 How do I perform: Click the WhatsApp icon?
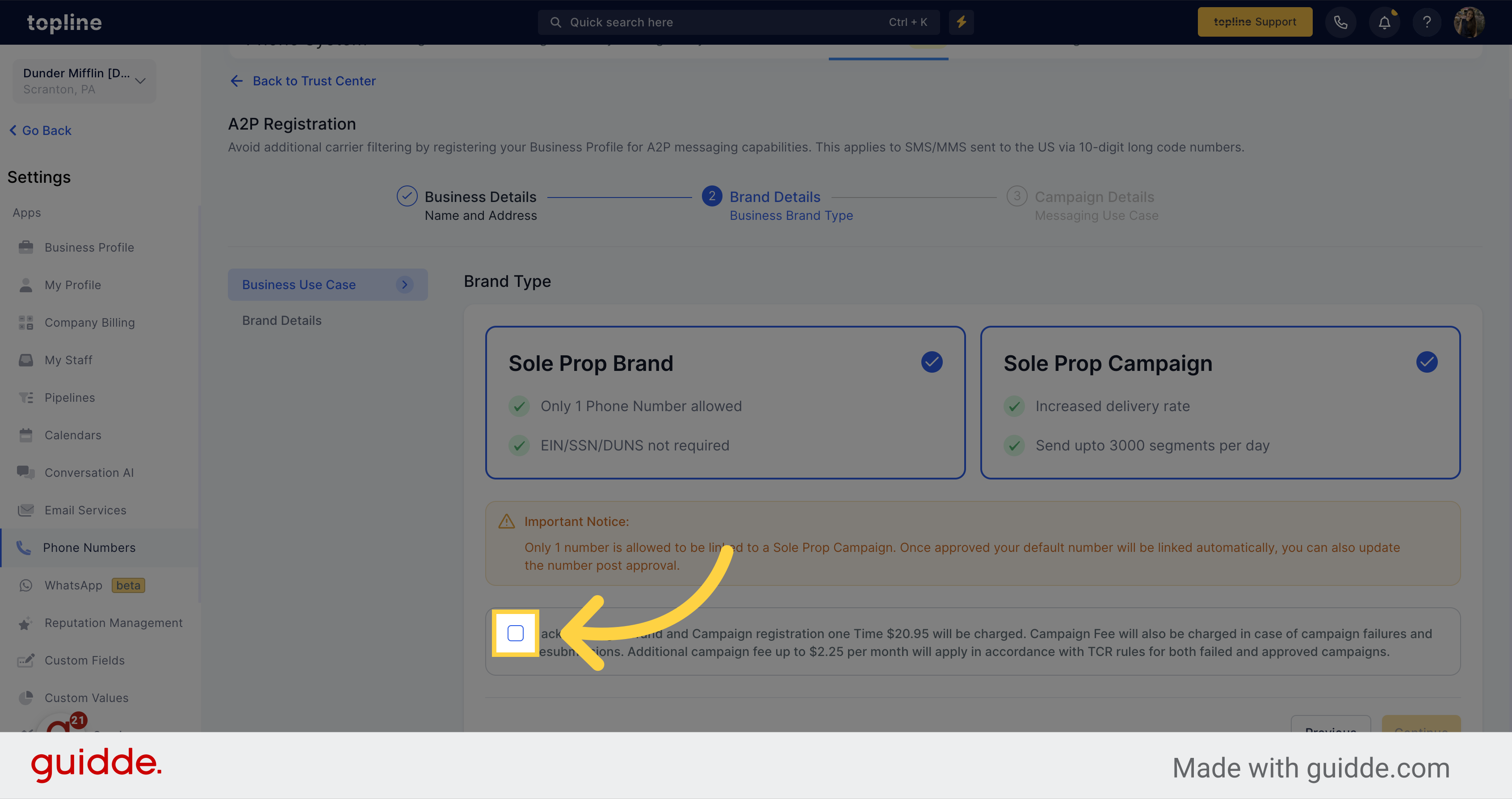tap(26, 585)
